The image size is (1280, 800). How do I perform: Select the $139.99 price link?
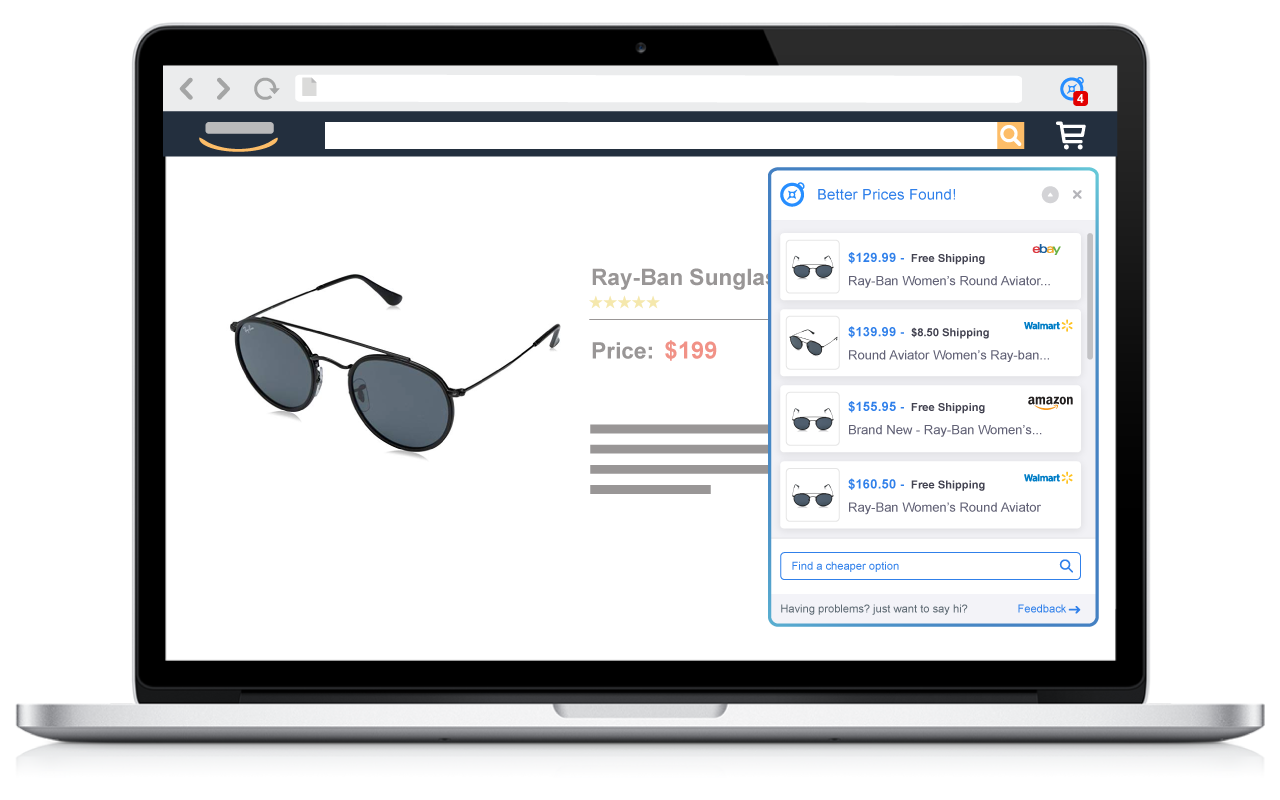pos(872,332)
